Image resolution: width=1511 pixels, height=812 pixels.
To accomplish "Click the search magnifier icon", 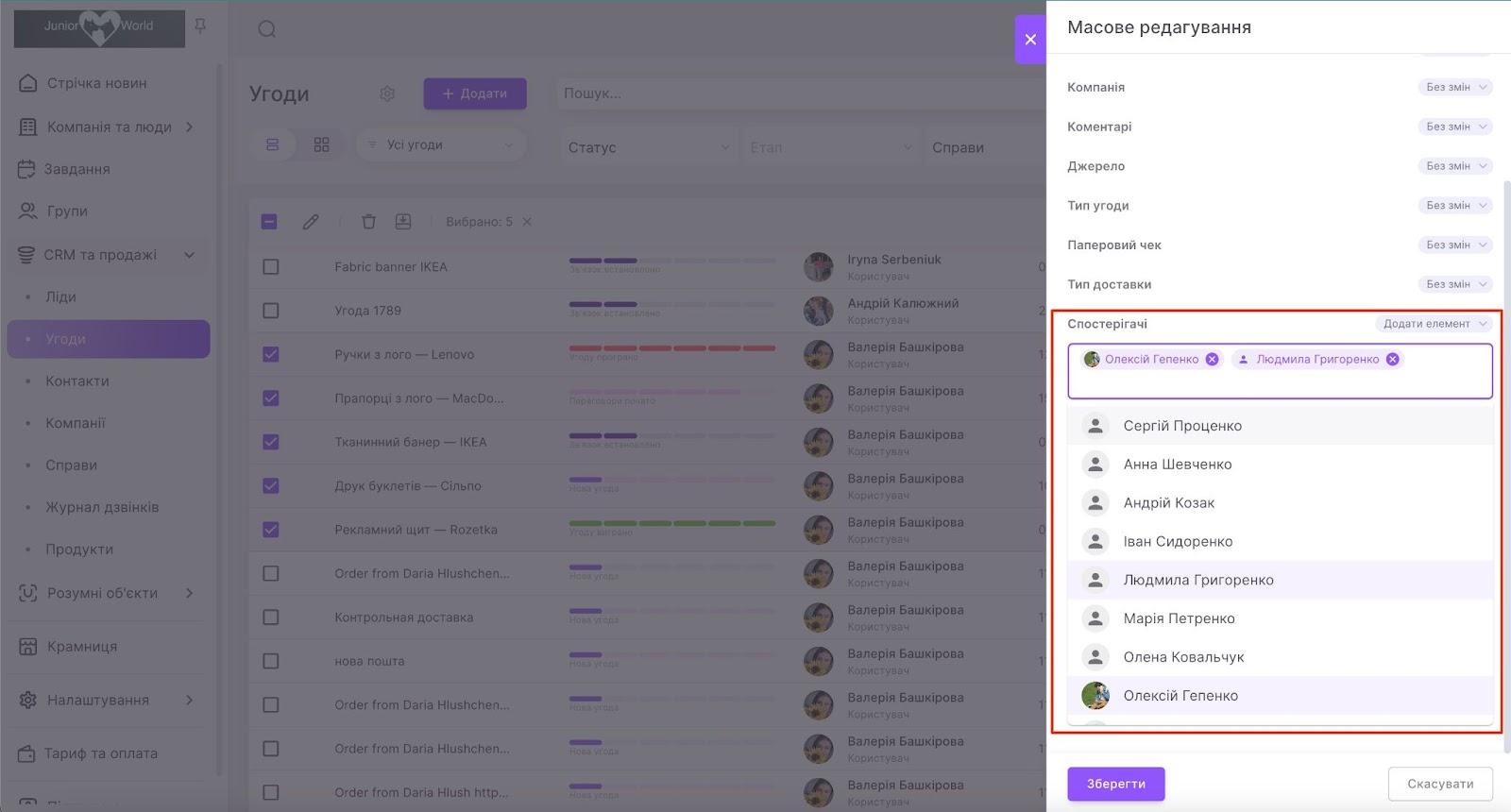I will [x=267, y=29].
